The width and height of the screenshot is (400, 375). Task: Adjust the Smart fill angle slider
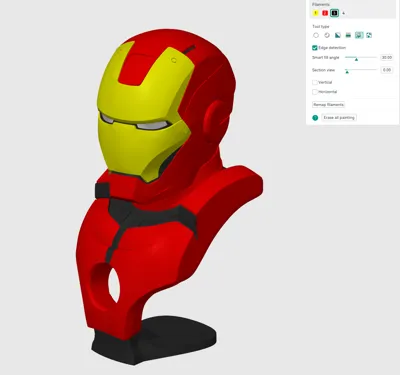[356, 58]
